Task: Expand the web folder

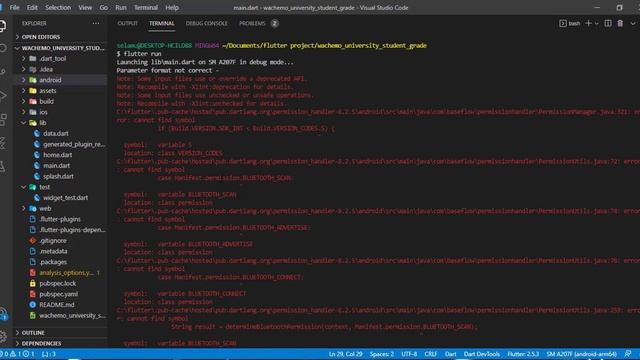Action: (45, 208)
